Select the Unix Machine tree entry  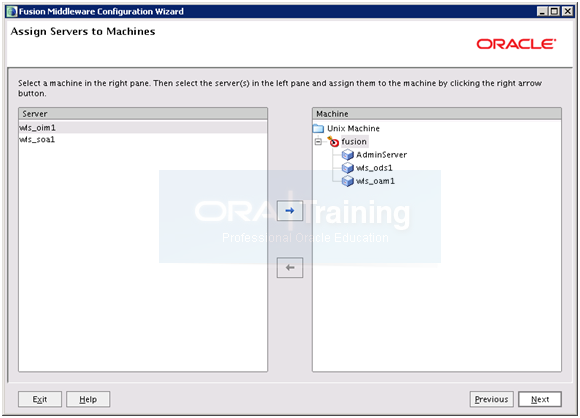tap(353, 129)
